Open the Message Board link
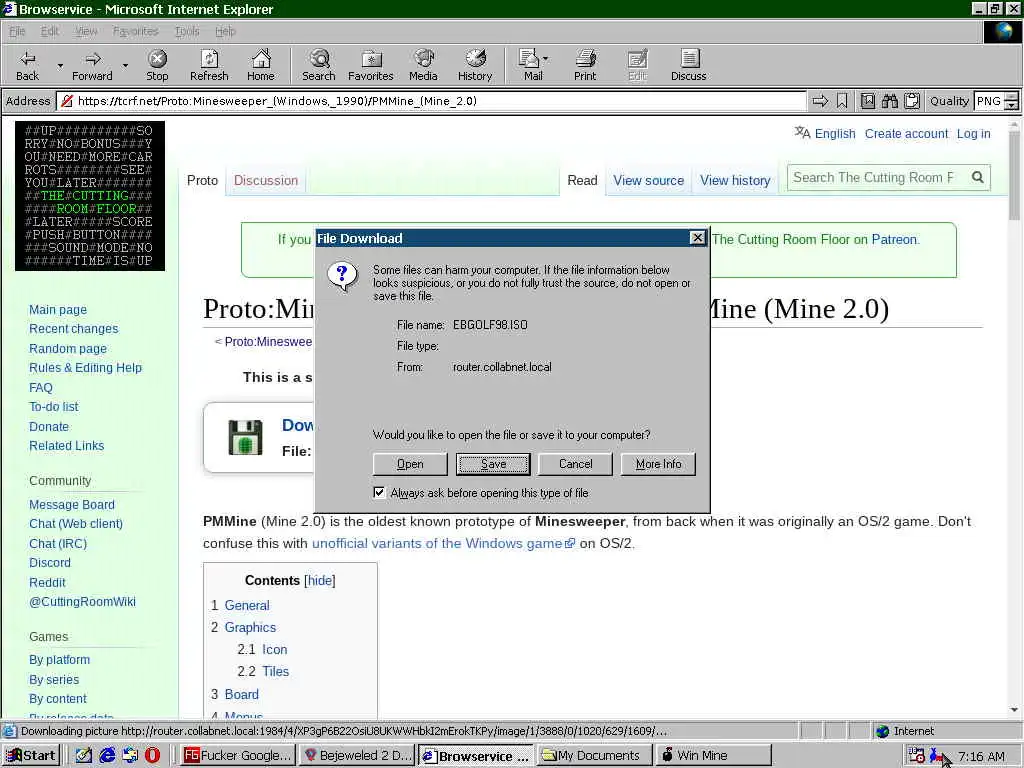Screen dimensions: 1024x768 click(x=72, y=504)
